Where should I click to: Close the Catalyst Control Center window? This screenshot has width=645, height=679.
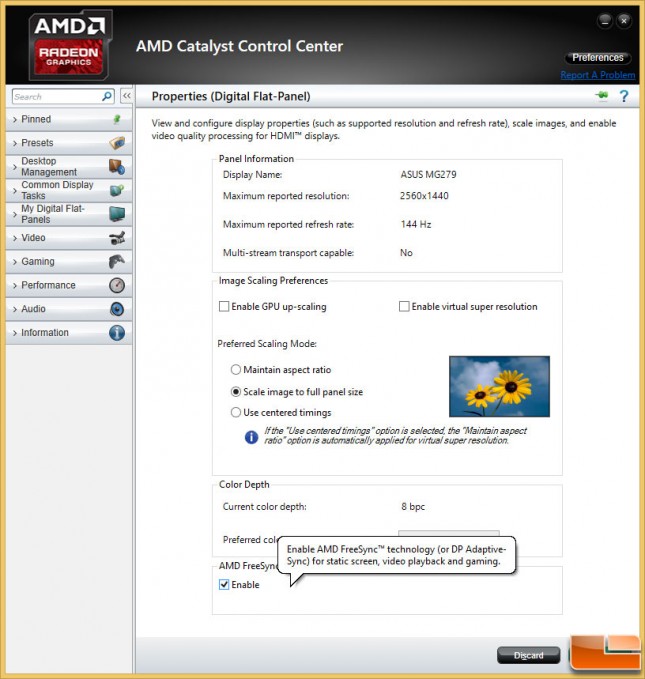tap(624, 20)
